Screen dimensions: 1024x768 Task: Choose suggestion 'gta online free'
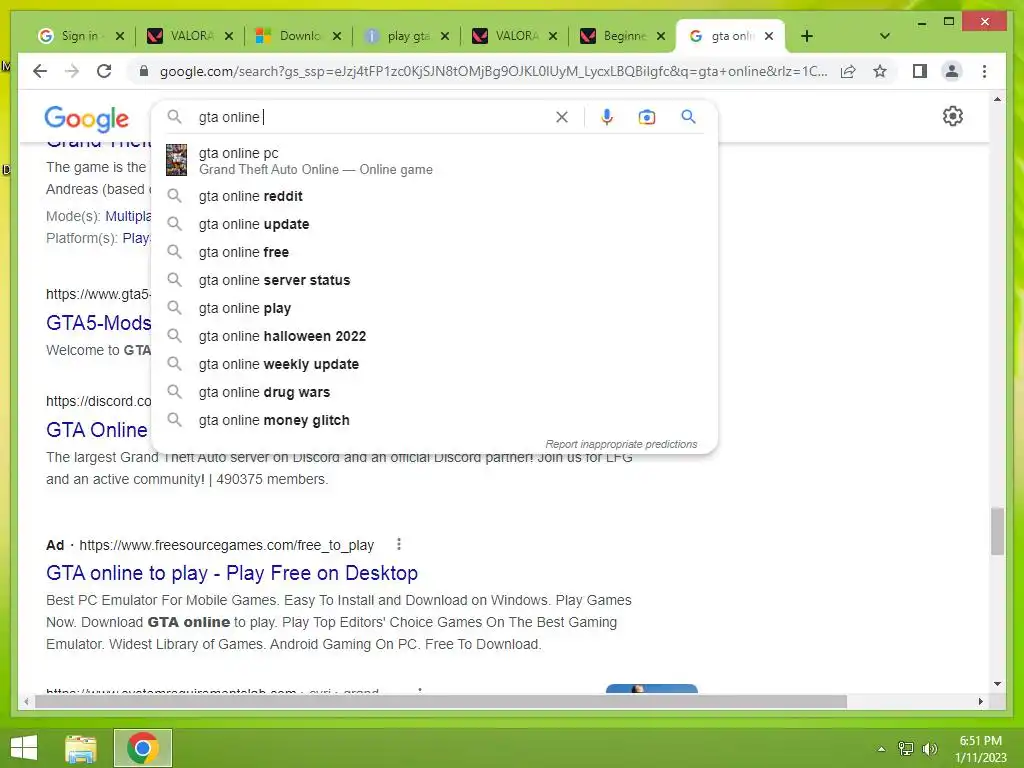[434, 252]
